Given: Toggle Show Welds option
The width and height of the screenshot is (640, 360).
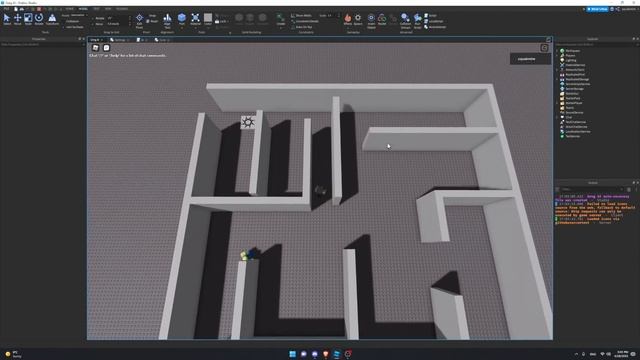Looking at the screenshot, I should click(x=302, y=16).
